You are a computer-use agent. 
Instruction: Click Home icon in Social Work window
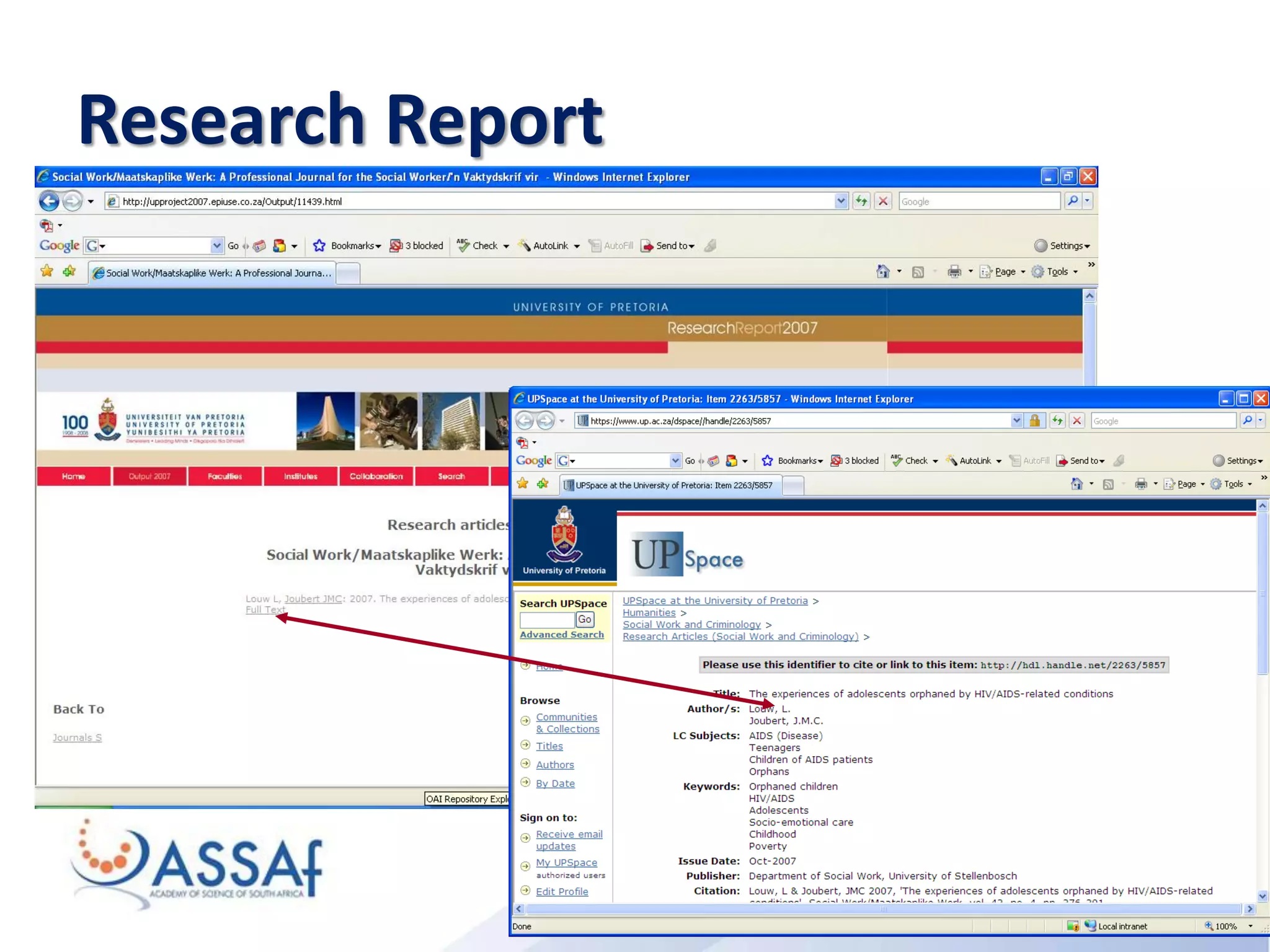882,271
